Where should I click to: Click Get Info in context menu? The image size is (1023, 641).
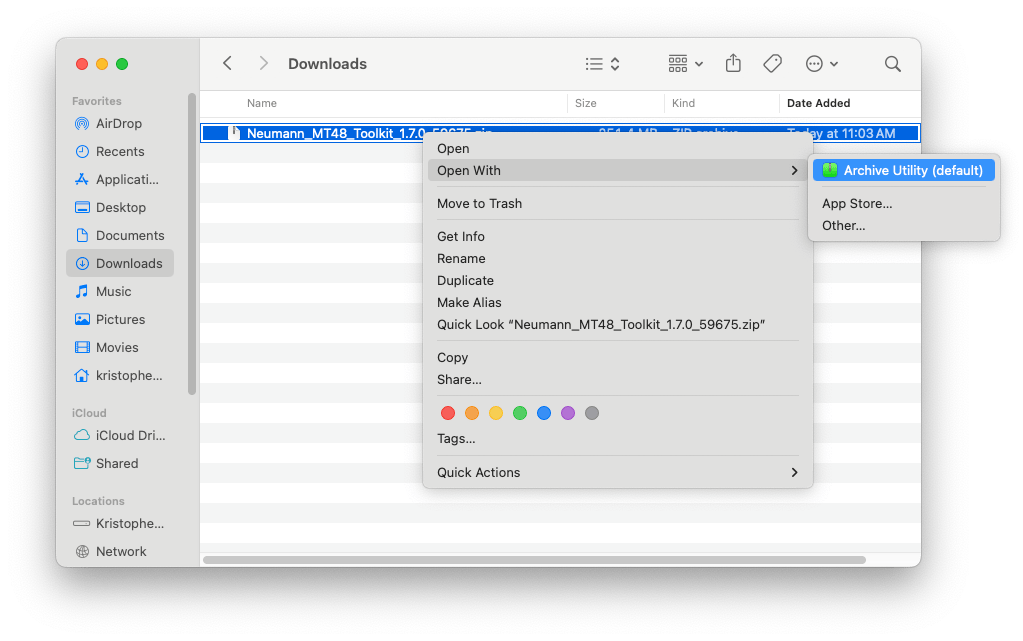[x=460, y=237]
